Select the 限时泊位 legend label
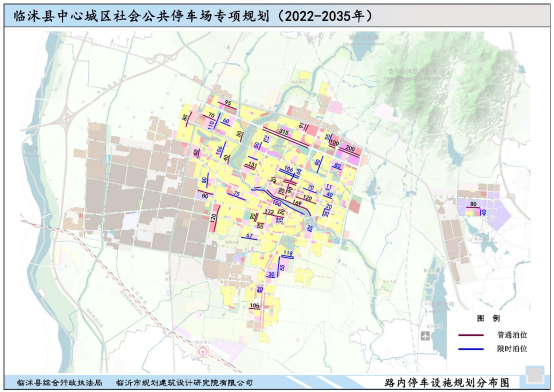554x392 pixels. coord(512,349)
